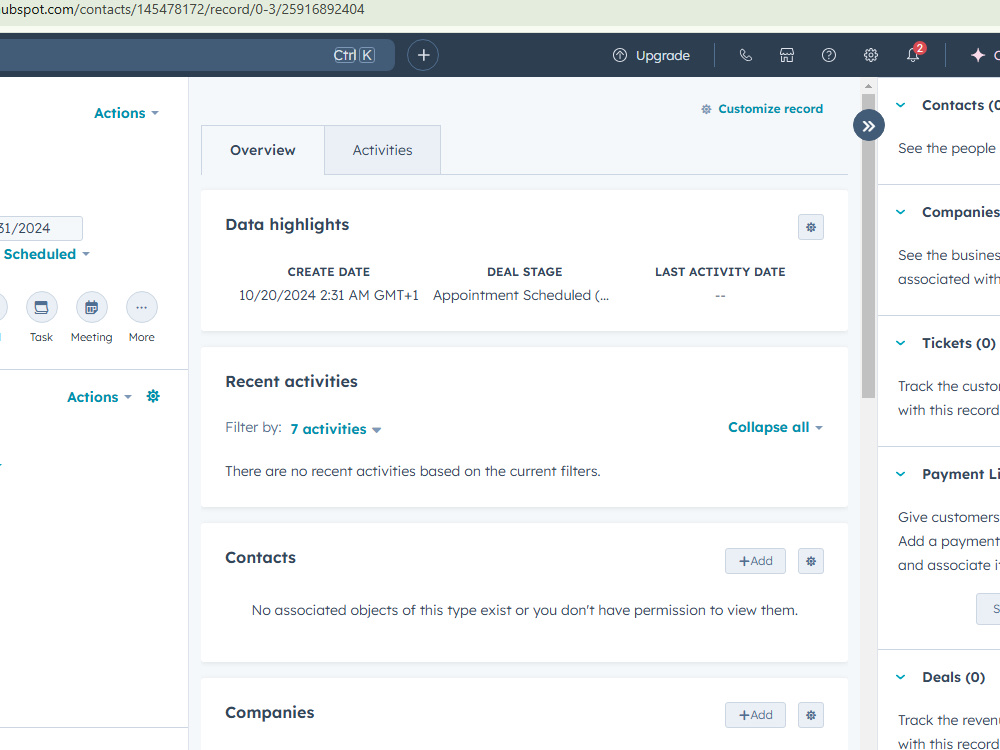Open the lower Actions dropdown beside gear
Screen dimensions: 1000x750
[99, 397]
